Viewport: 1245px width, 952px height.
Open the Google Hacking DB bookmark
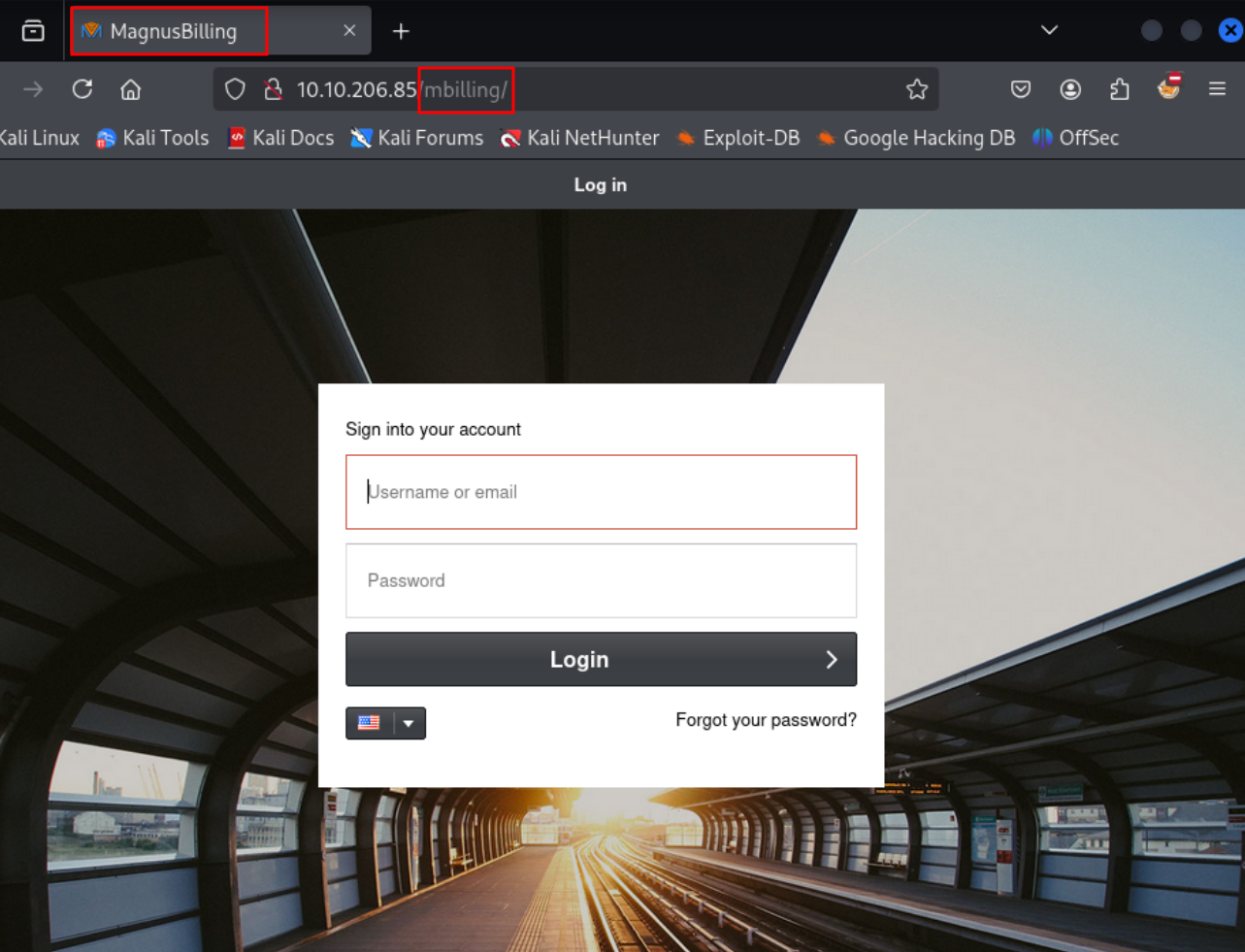[916, 138]
